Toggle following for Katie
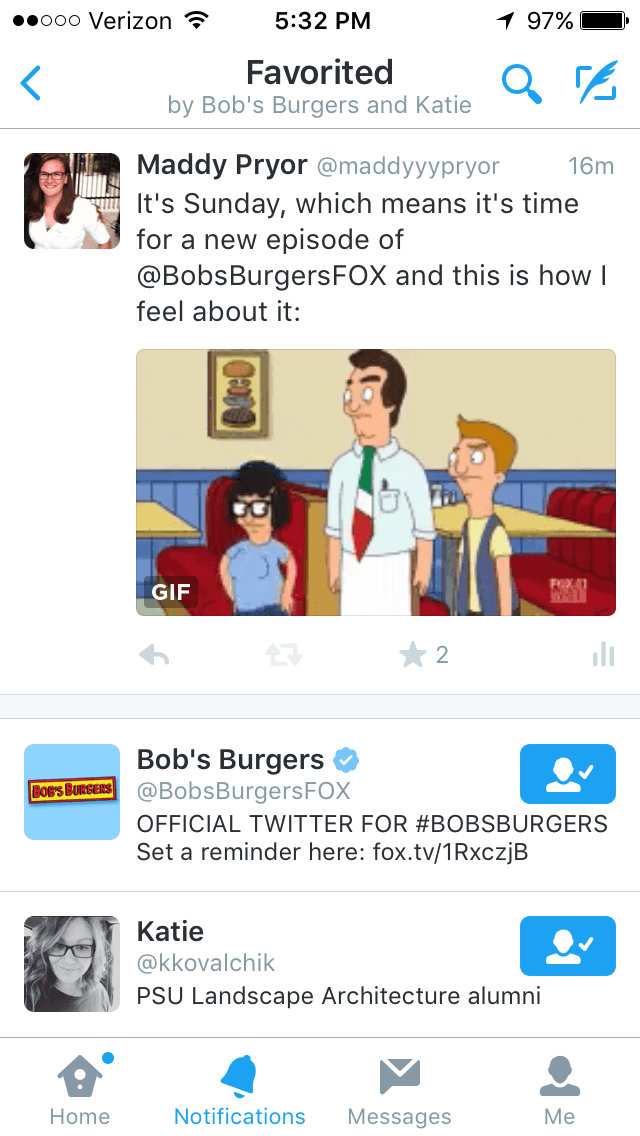640x1136 pixels. (x=568, y=945)
